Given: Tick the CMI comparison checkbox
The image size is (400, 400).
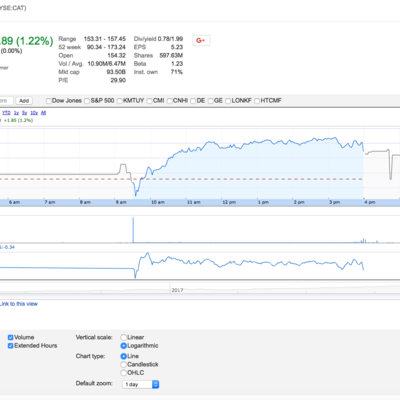Looking at the screenshot, I should coord(150,101).
